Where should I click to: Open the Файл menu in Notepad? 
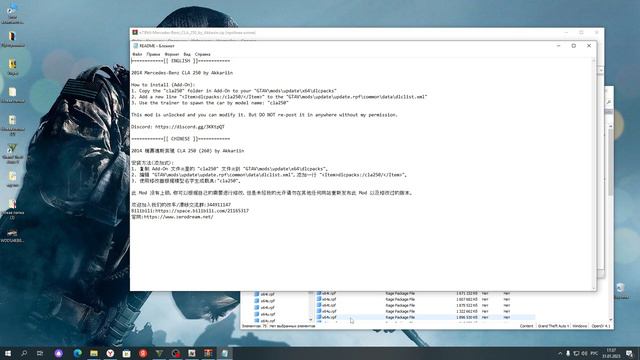137,54
